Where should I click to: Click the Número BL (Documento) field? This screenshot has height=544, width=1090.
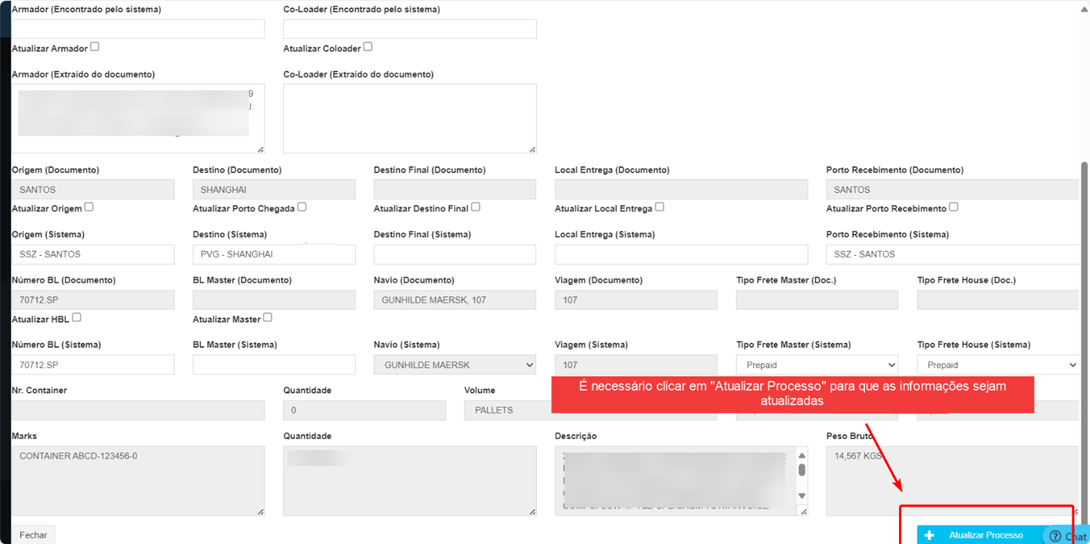tap(93, 300)
